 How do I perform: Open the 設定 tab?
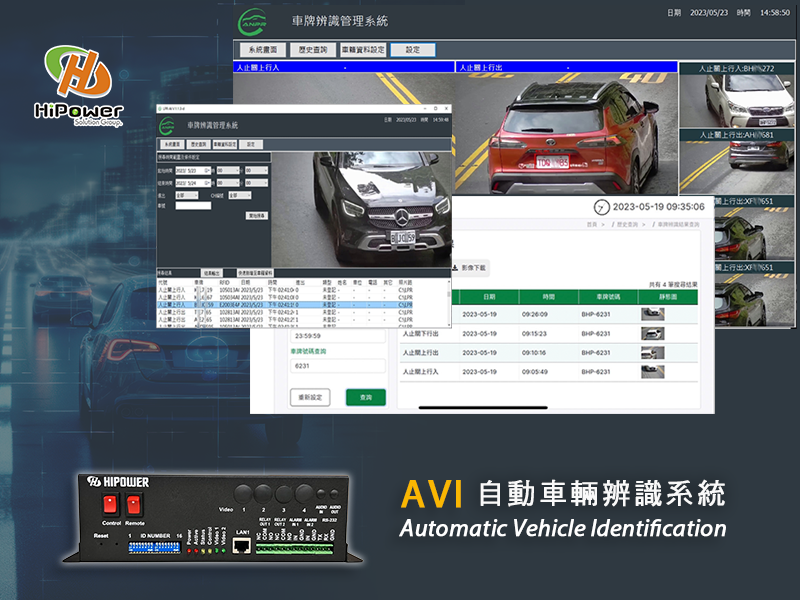[412, 48]
